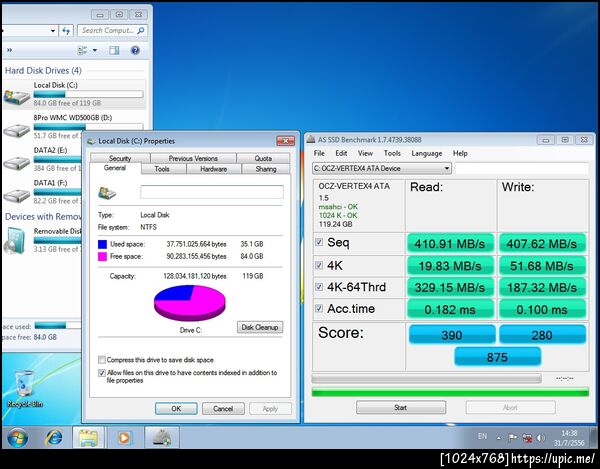Start the AS SSD benchmark
Image resolution: width=600 pixels, height=469 pixels.
(401, 407)
